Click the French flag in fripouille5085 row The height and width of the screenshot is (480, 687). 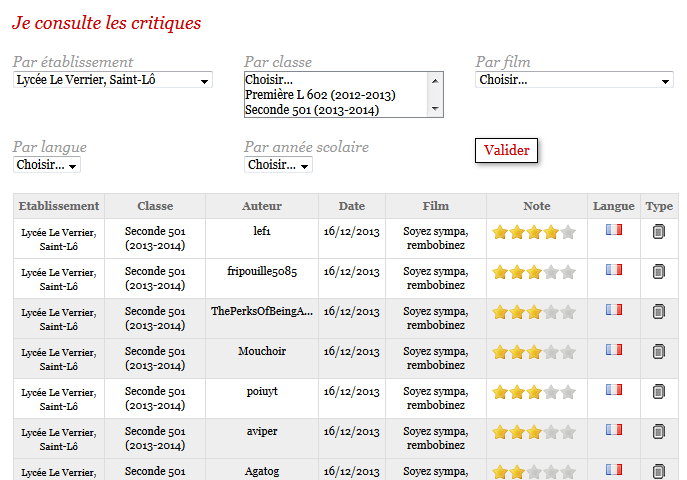coord(614,269)
